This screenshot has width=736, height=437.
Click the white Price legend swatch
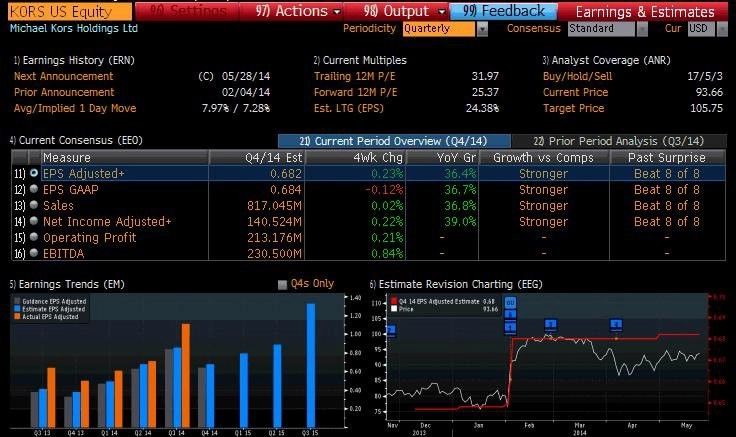394,309
